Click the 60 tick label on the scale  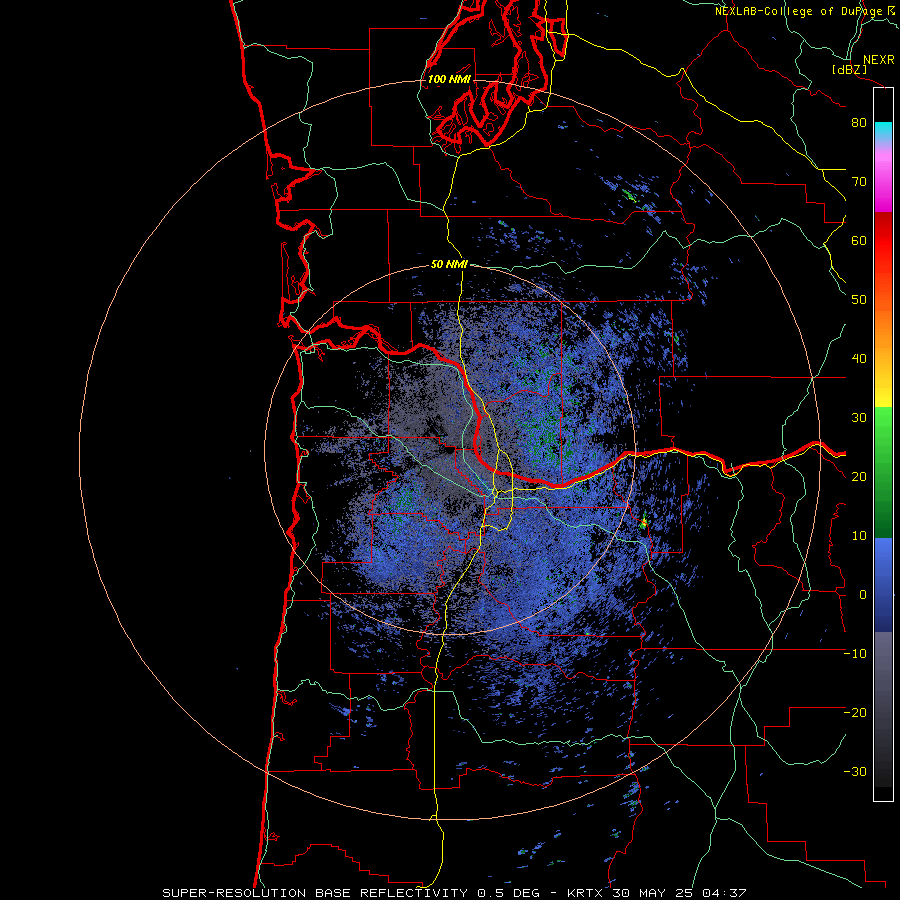click(x=859, y=240)
